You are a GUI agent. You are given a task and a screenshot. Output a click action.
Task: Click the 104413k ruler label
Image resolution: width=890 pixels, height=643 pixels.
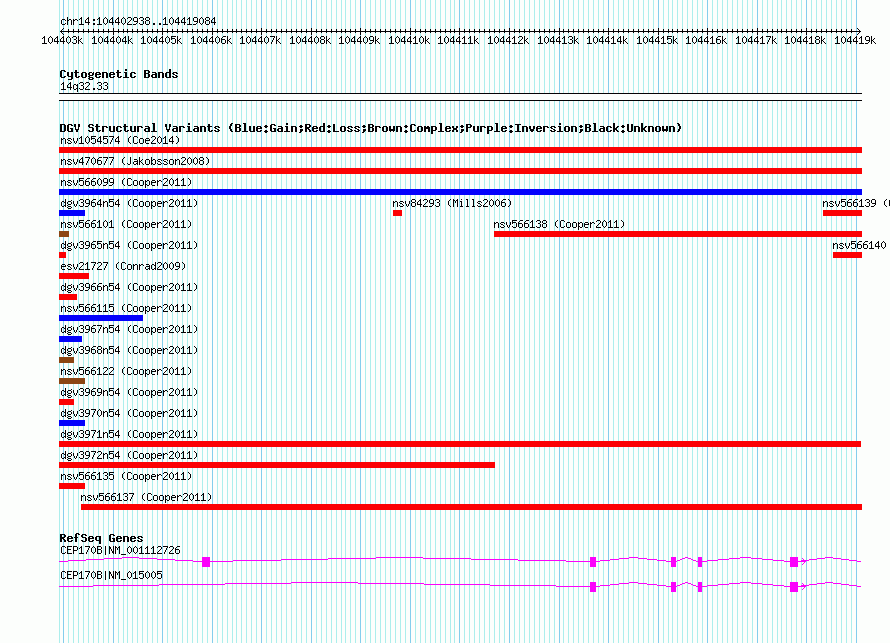558,40
